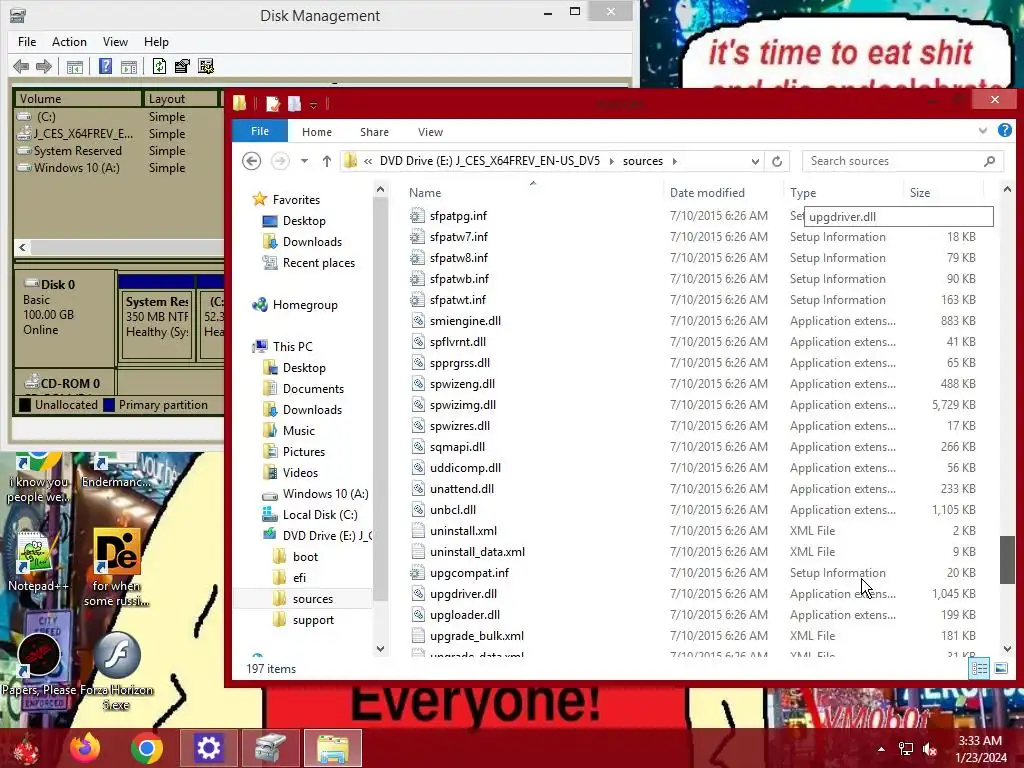Open the Music folder under This PC
Viewport: 1024px width, 768px height.
click(x=298, y=430)
